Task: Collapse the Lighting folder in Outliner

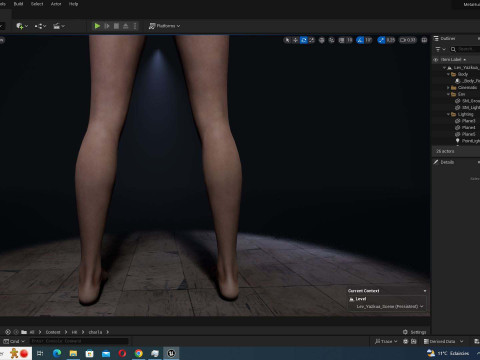Action: [448, 114]
